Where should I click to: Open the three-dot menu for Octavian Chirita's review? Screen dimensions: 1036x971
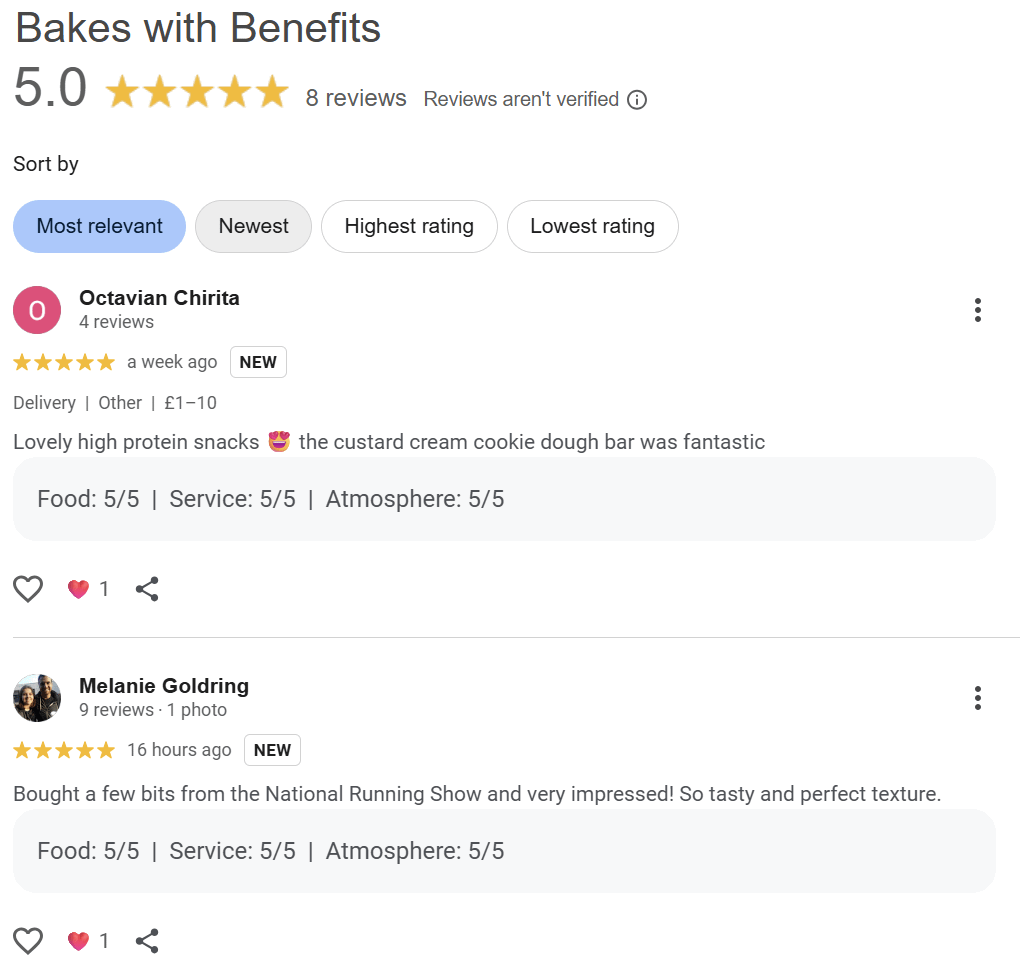[977, 310]
